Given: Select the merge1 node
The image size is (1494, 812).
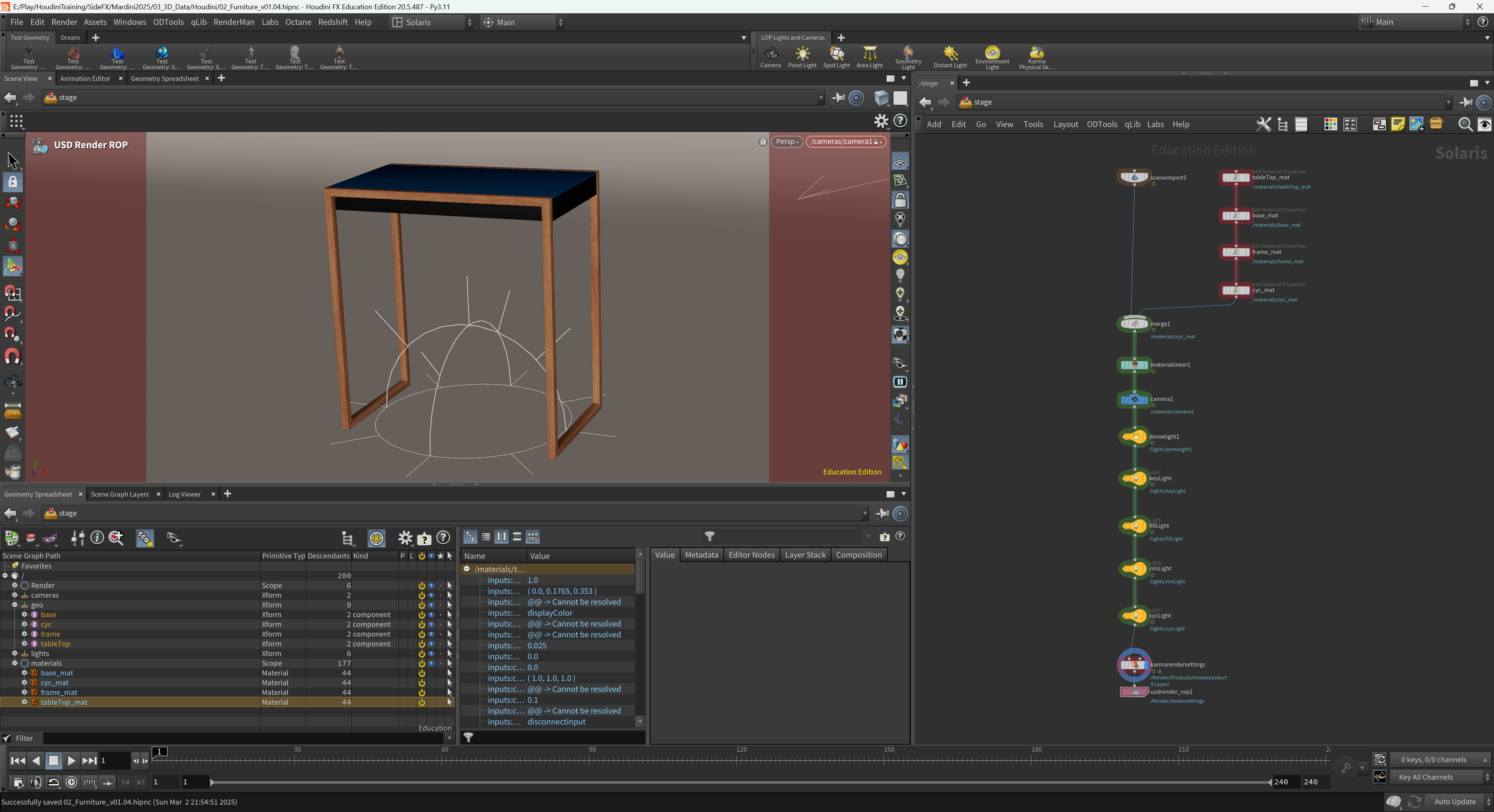Looking at the screenshot, I should tap(1134, 324).
